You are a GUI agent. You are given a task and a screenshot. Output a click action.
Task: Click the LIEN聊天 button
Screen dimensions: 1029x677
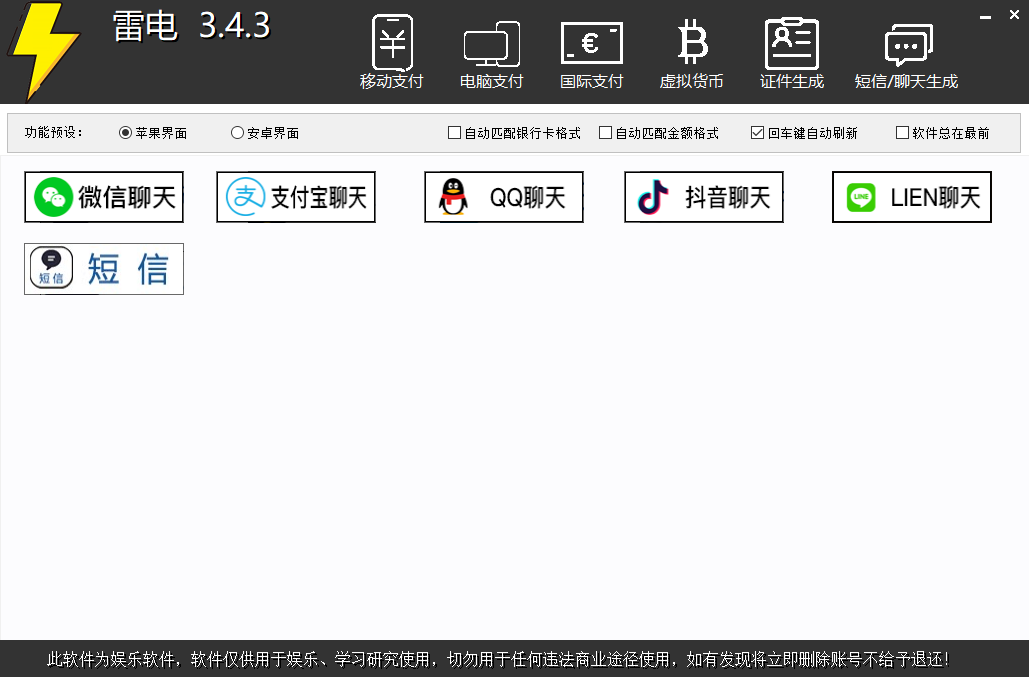coord(912,197)
